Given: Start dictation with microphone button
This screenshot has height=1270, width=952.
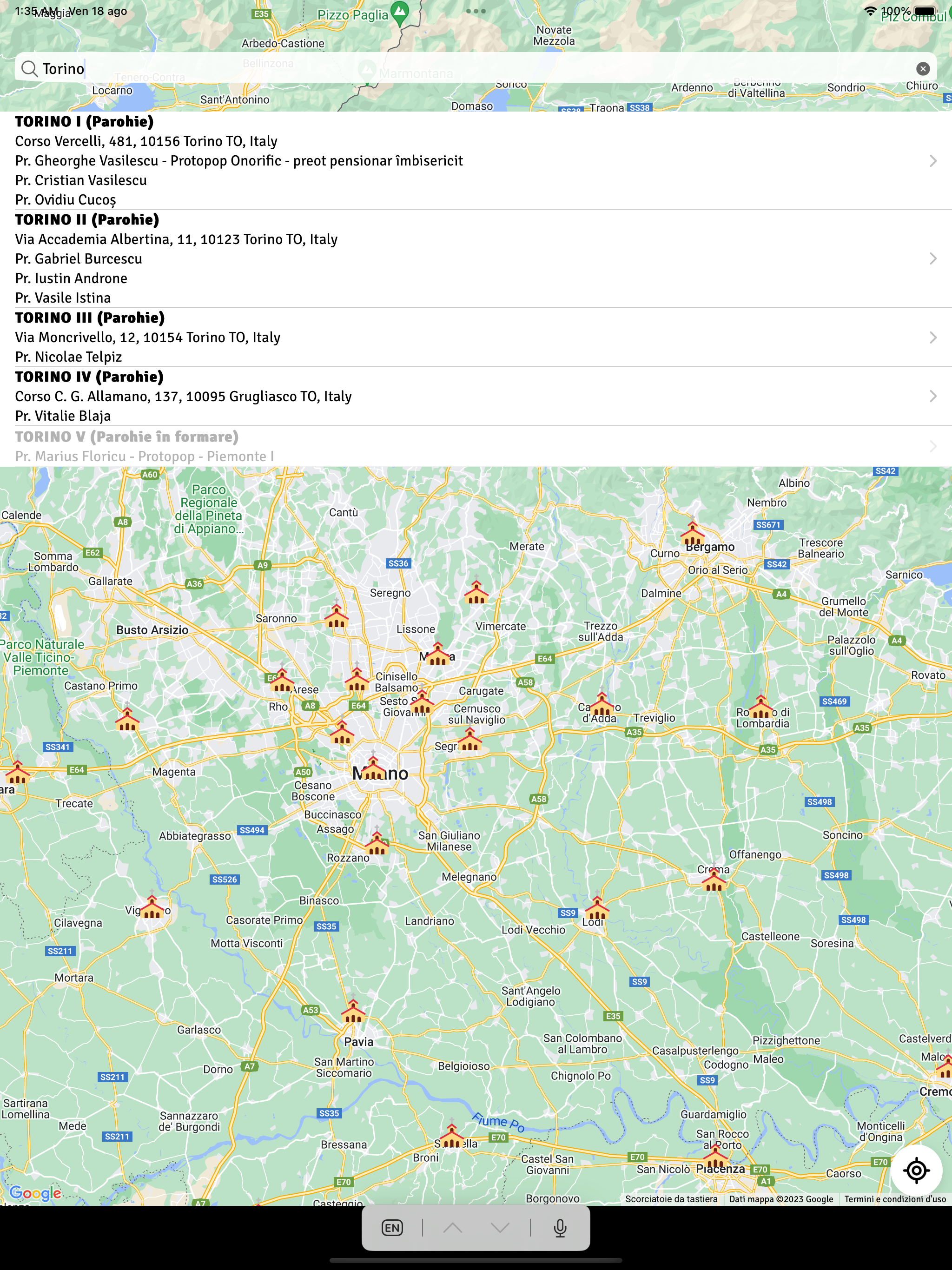Looking at the screenshot, I should click(560, 1228).
